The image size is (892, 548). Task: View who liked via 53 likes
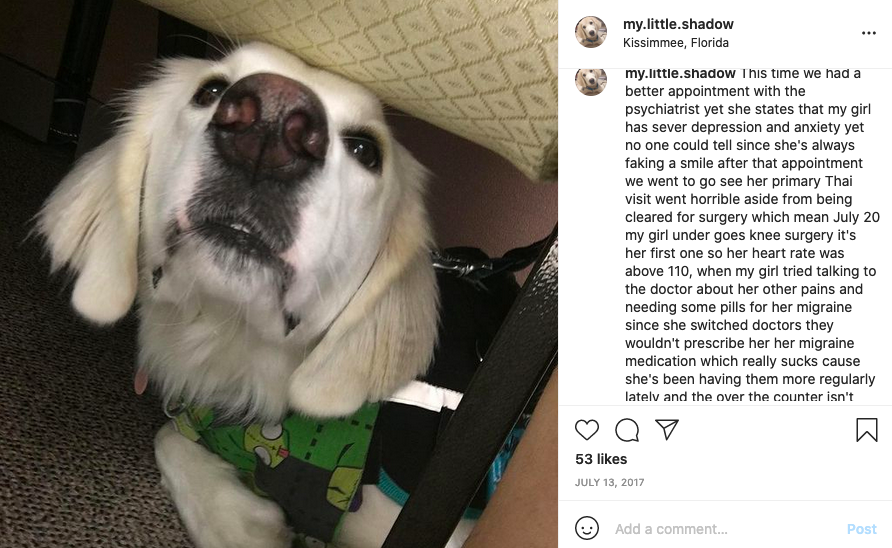click(601, 459)
